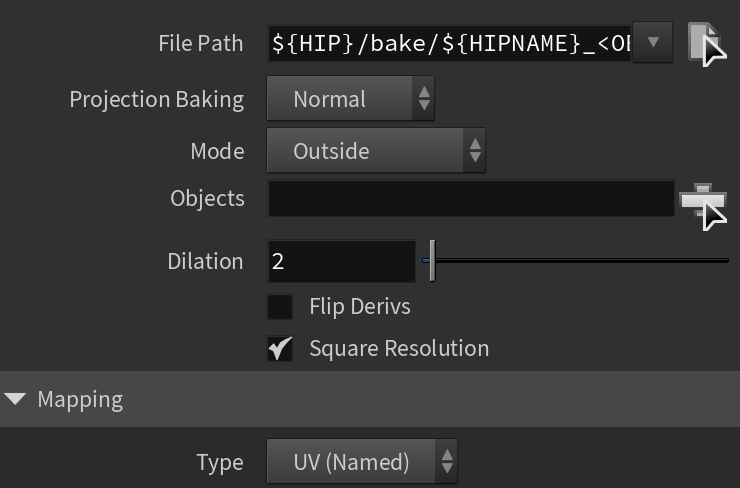The height and width of the screenshot is (488, 740).
Task: Open the object selector icon beside Objects
Action: [703, 206]
